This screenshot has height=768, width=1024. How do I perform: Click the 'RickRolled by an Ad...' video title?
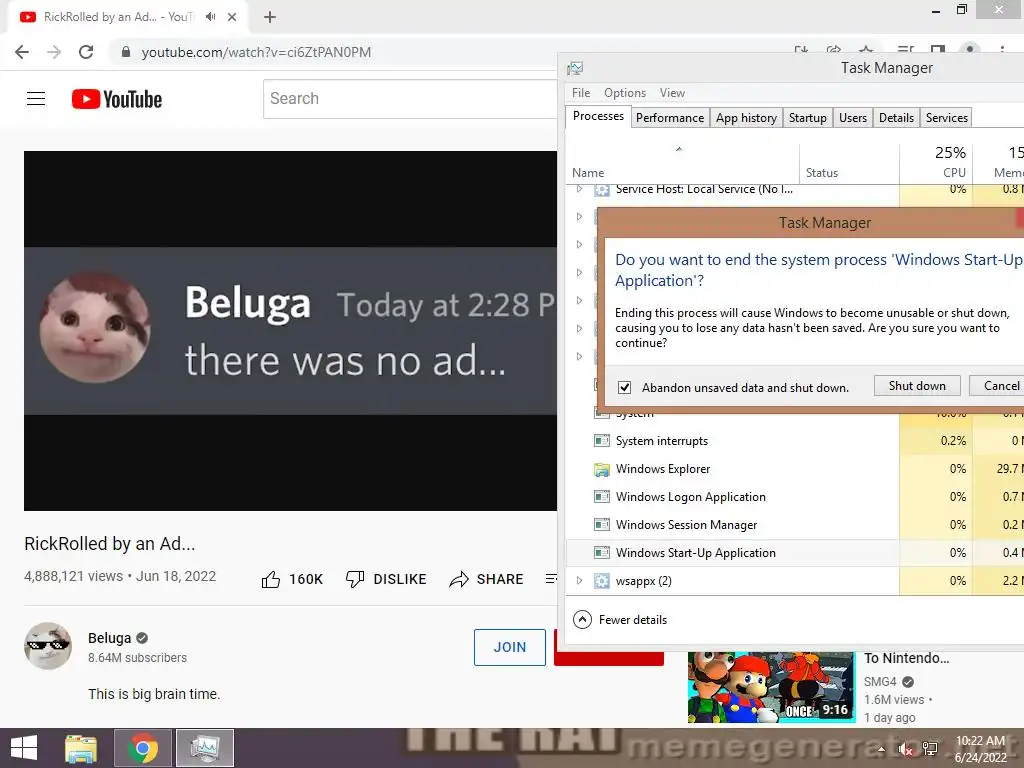110,543
